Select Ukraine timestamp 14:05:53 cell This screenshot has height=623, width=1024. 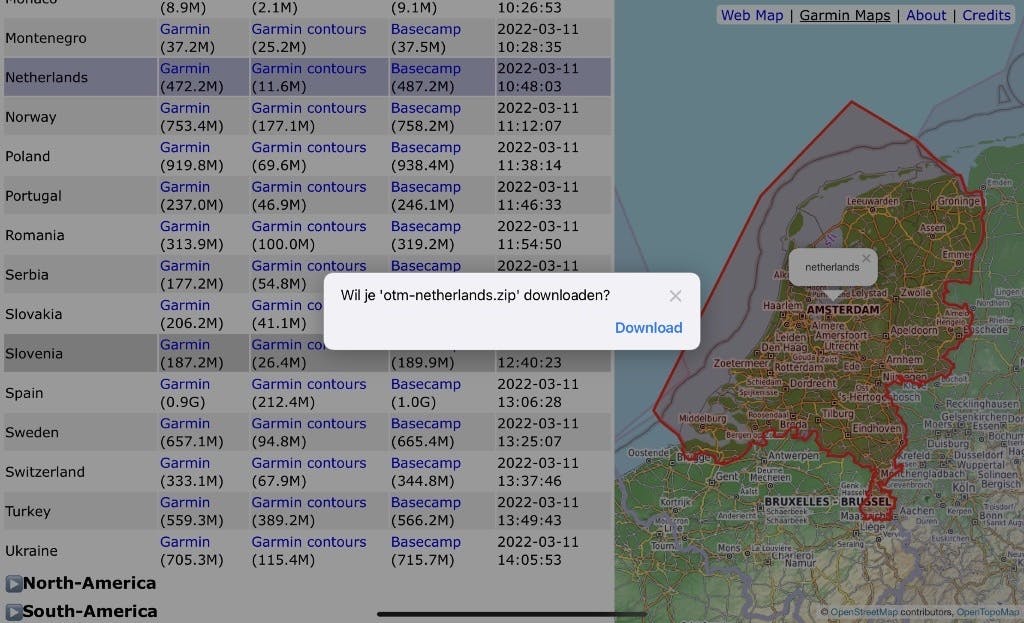click(553, 551)
